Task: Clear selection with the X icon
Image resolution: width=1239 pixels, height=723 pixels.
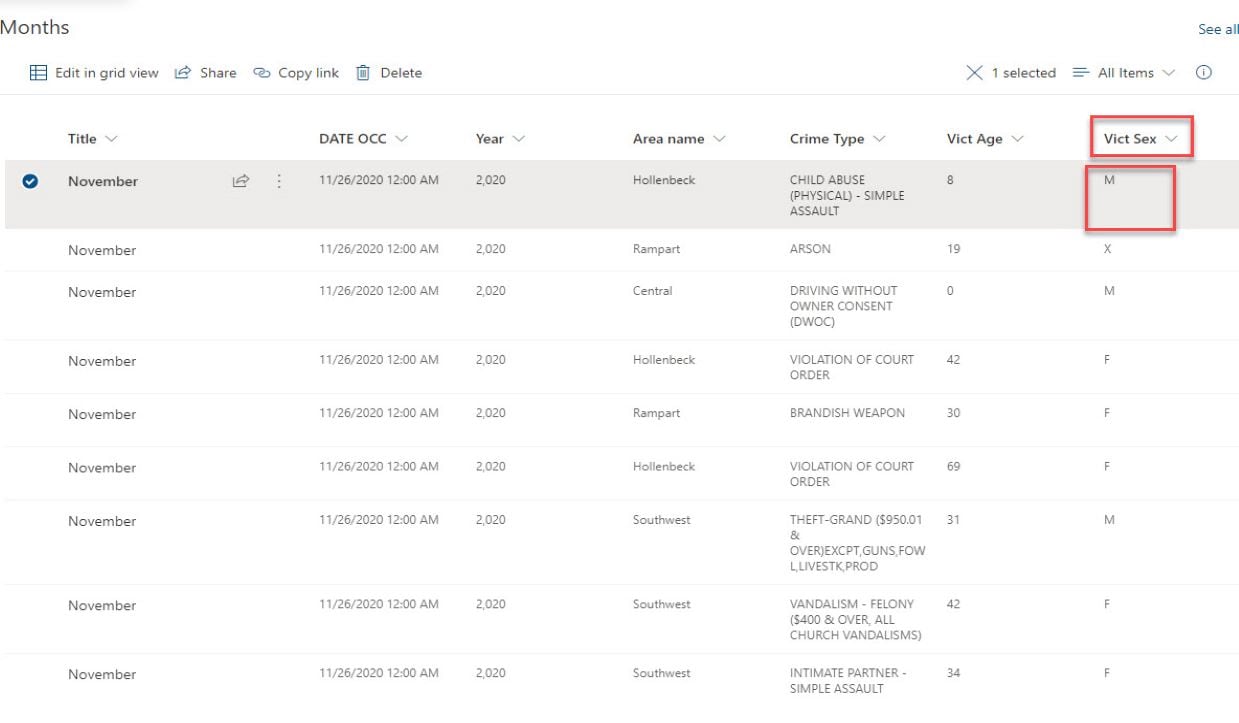Action: point(975,73)
